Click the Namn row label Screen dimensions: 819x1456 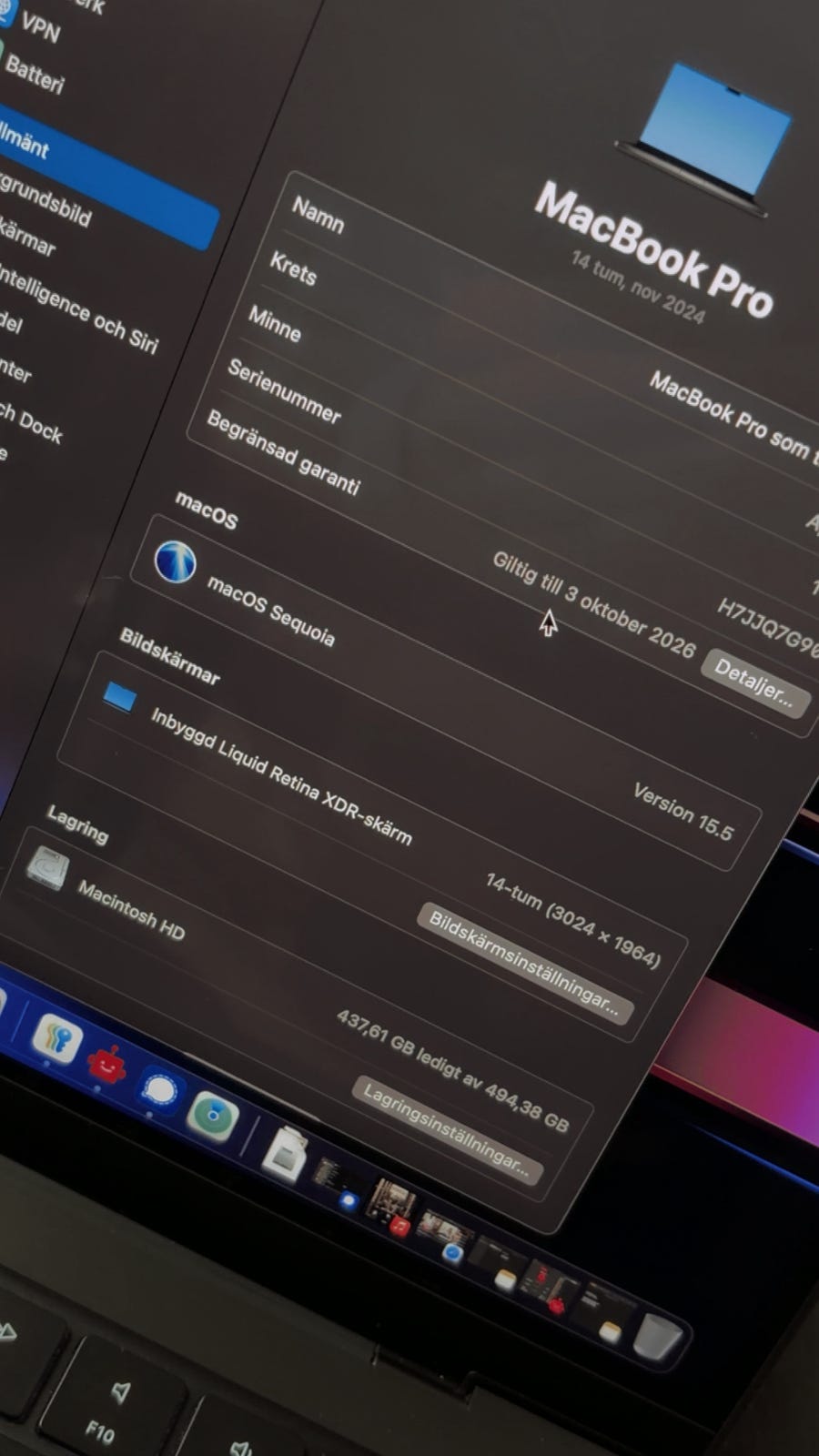(x=318, y=216)
